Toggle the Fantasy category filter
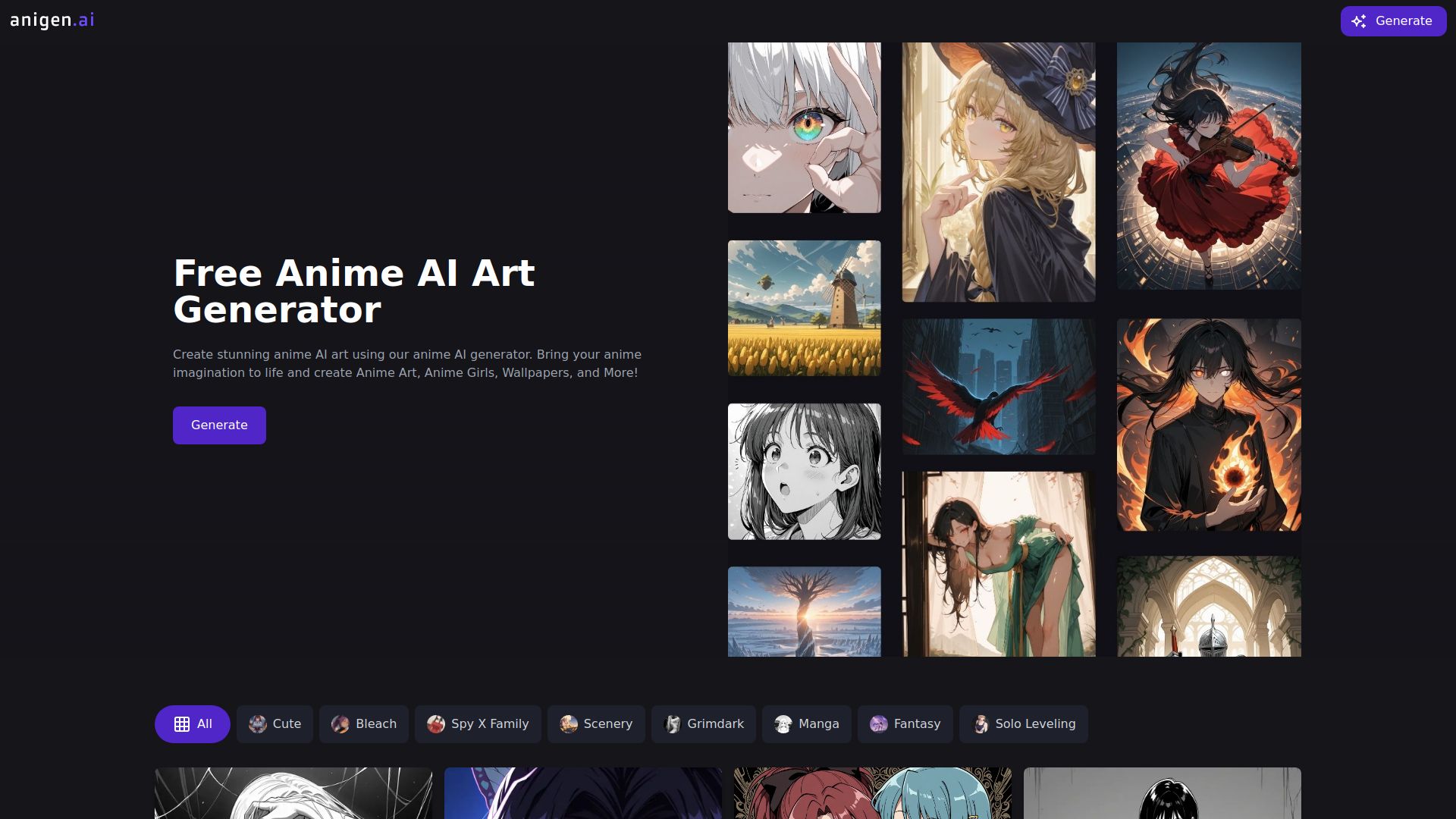Viewport: 1456px width, 819px height. [x=905, y=723]
